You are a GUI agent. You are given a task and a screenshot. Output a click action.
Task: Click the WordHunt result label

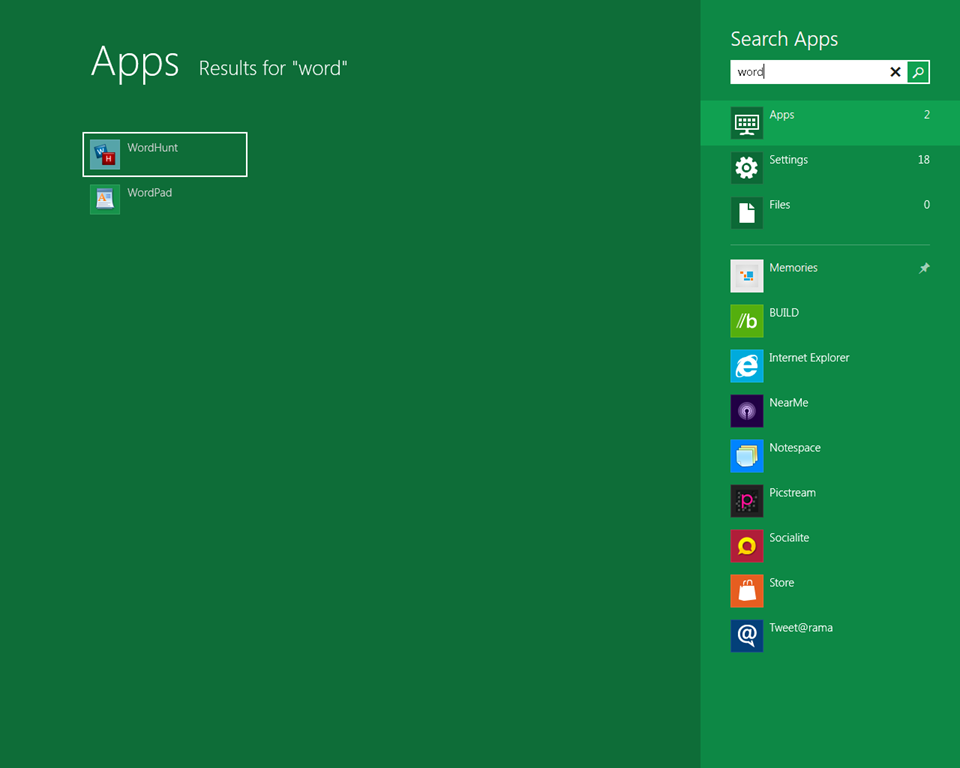click(152, 148)
